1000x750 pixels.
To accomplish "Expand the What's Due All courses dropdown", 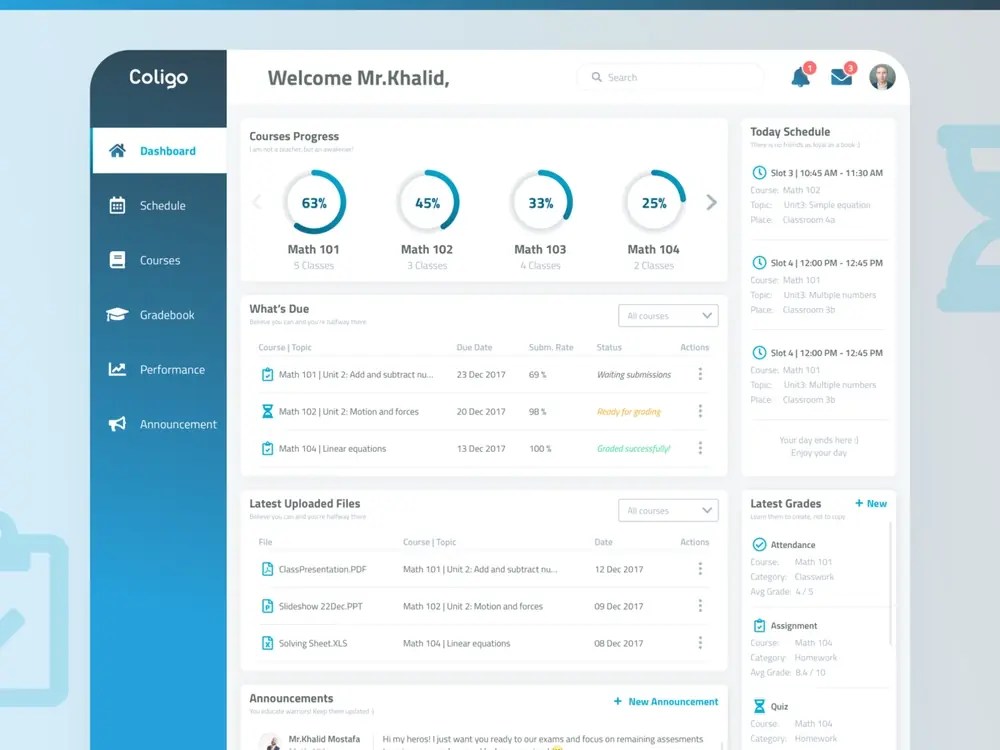I will tap(668, 316).
